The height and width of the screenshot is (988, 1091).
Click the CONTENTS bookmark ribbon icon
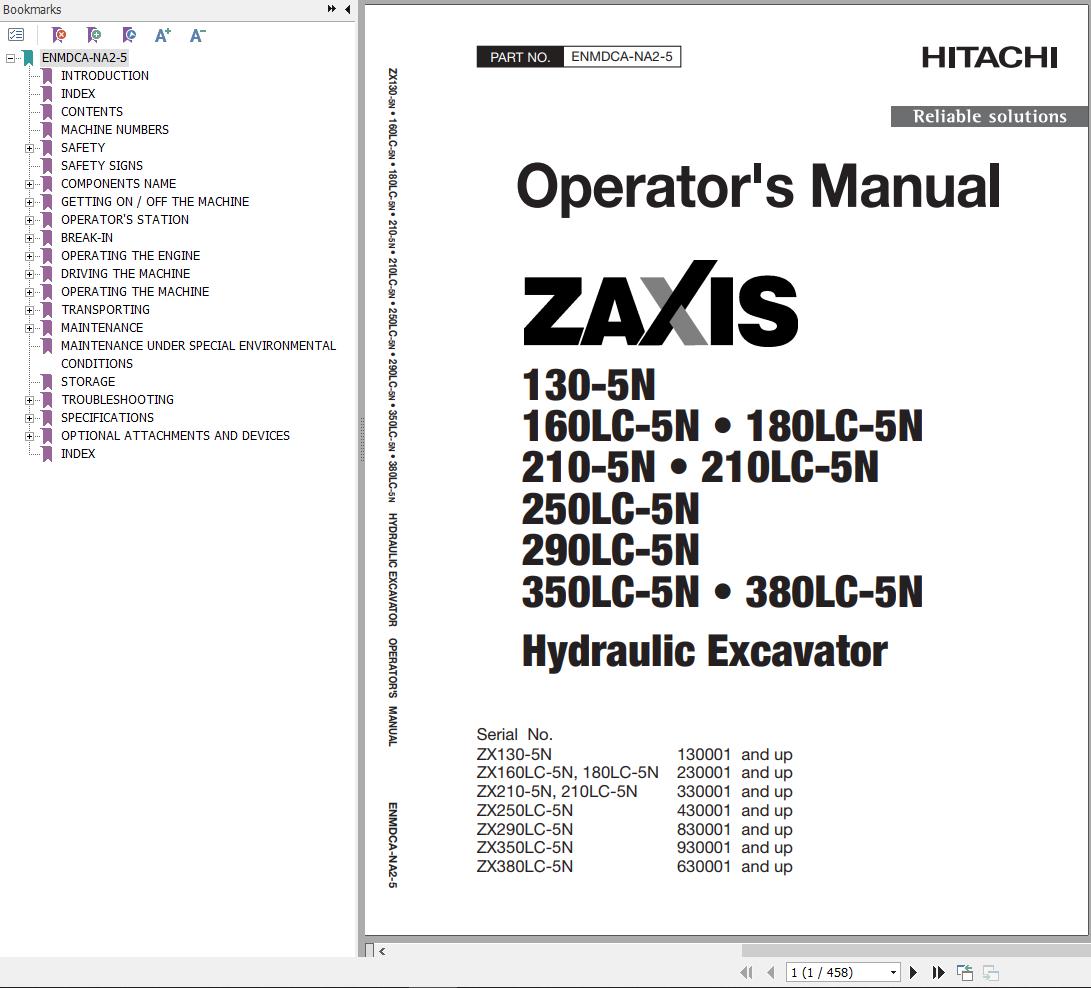pos(47,112)
